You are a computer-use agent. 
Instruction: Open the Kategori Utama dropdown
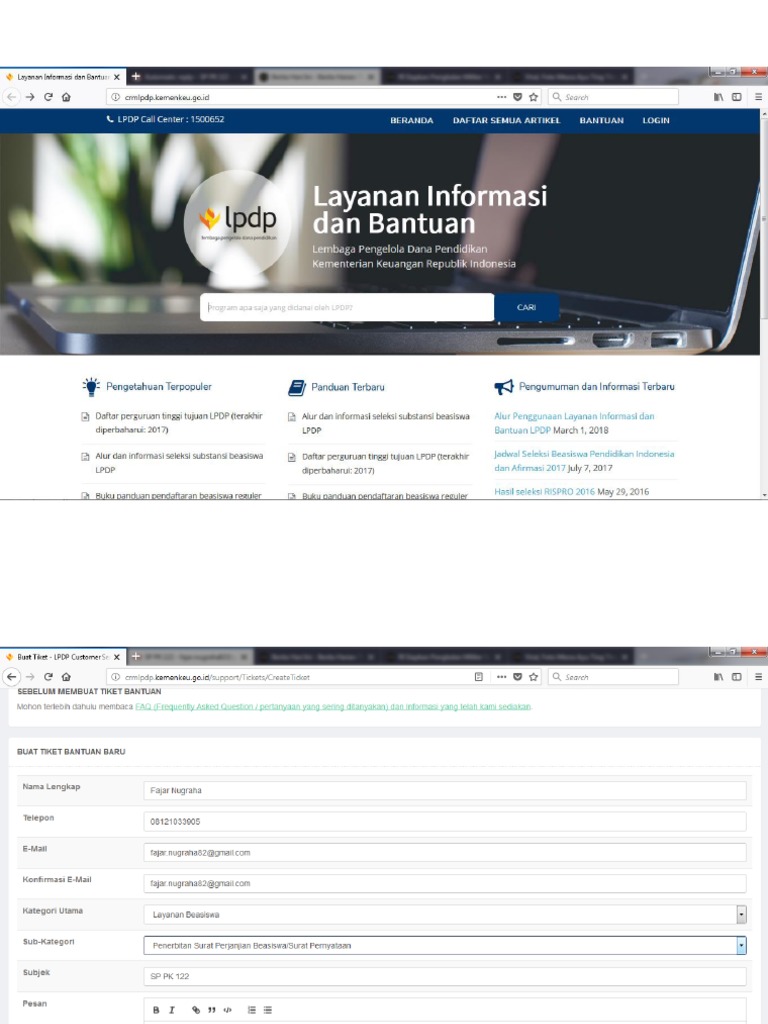(445, 914)
